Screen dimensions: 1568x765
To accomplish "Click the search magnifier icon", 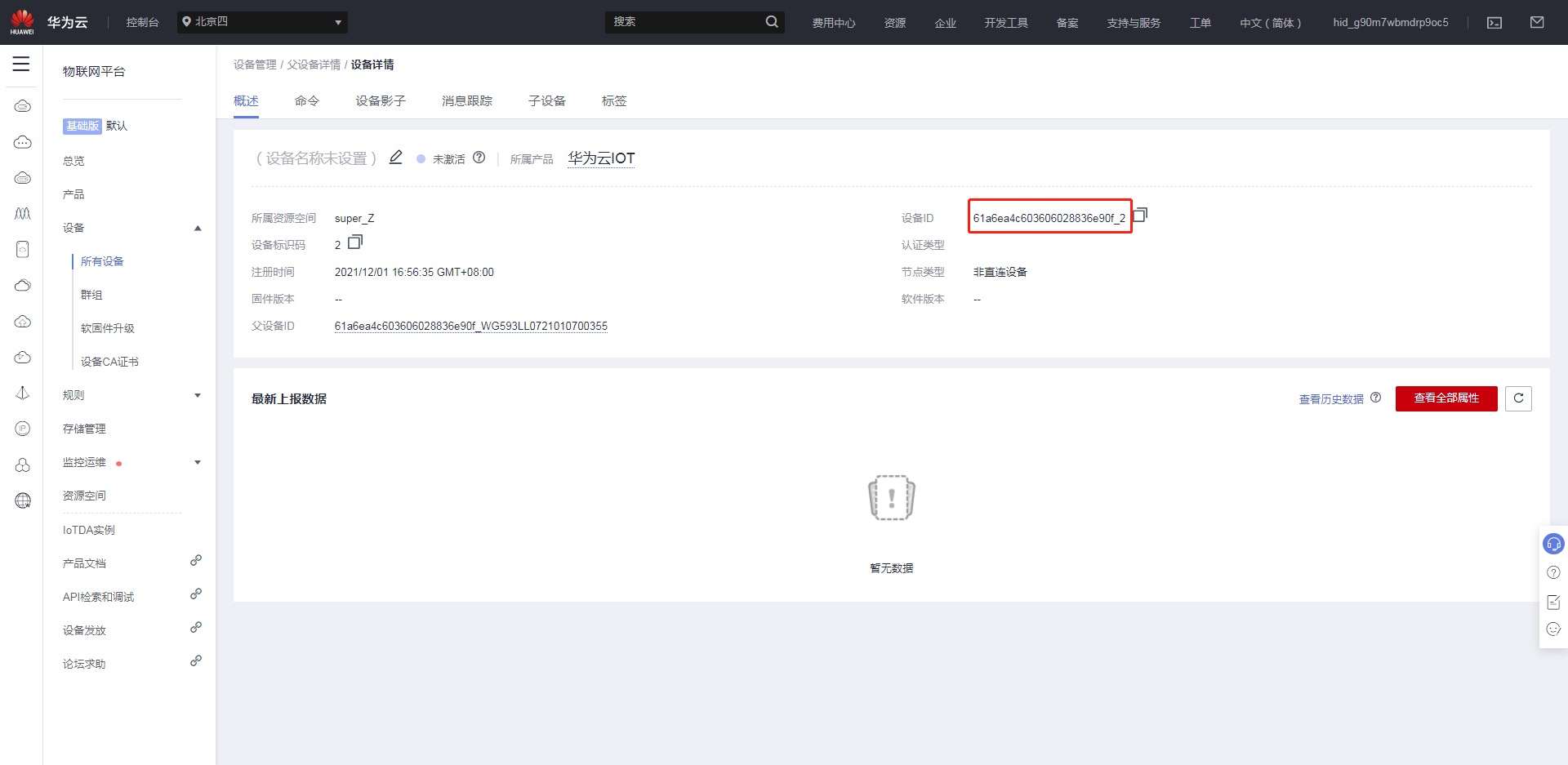I will point(772,22).
